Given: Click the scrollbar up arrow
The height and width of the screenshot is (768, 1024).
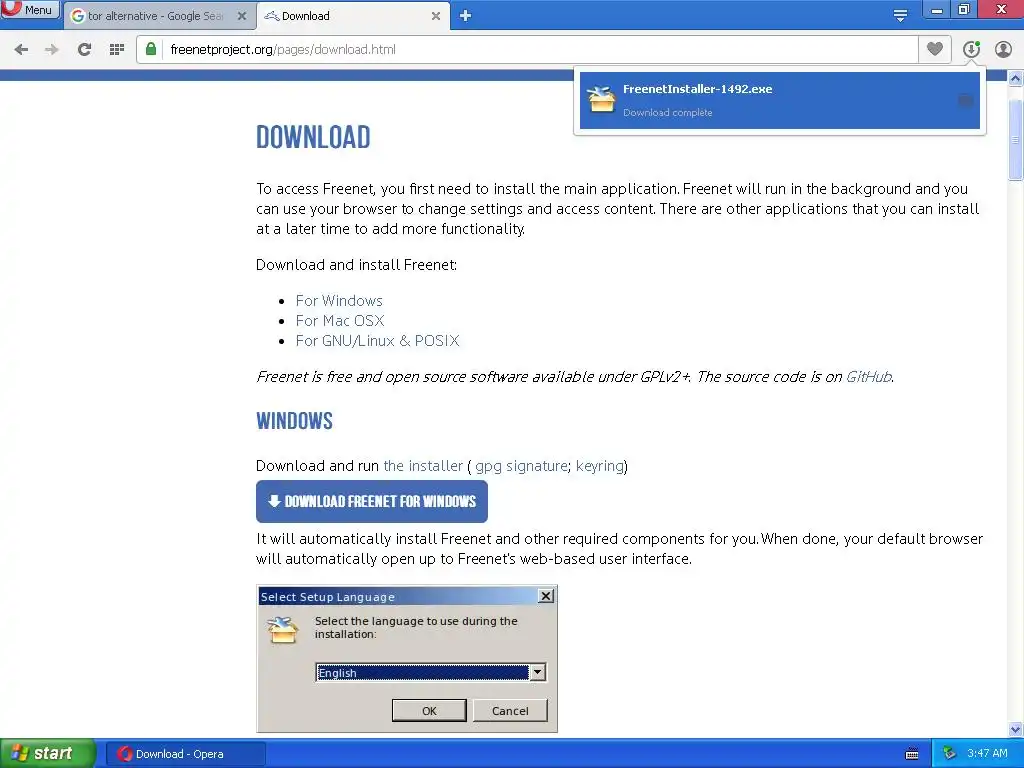Looking at the screenshot, I should click(x=1015, y=79).
